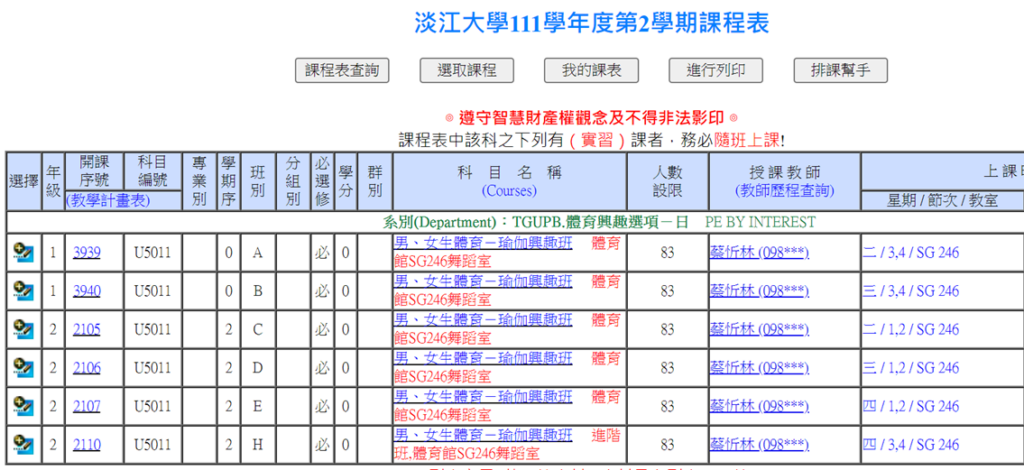Click the class letter E cell
The image size is (1024, 470).
point(257,407)
